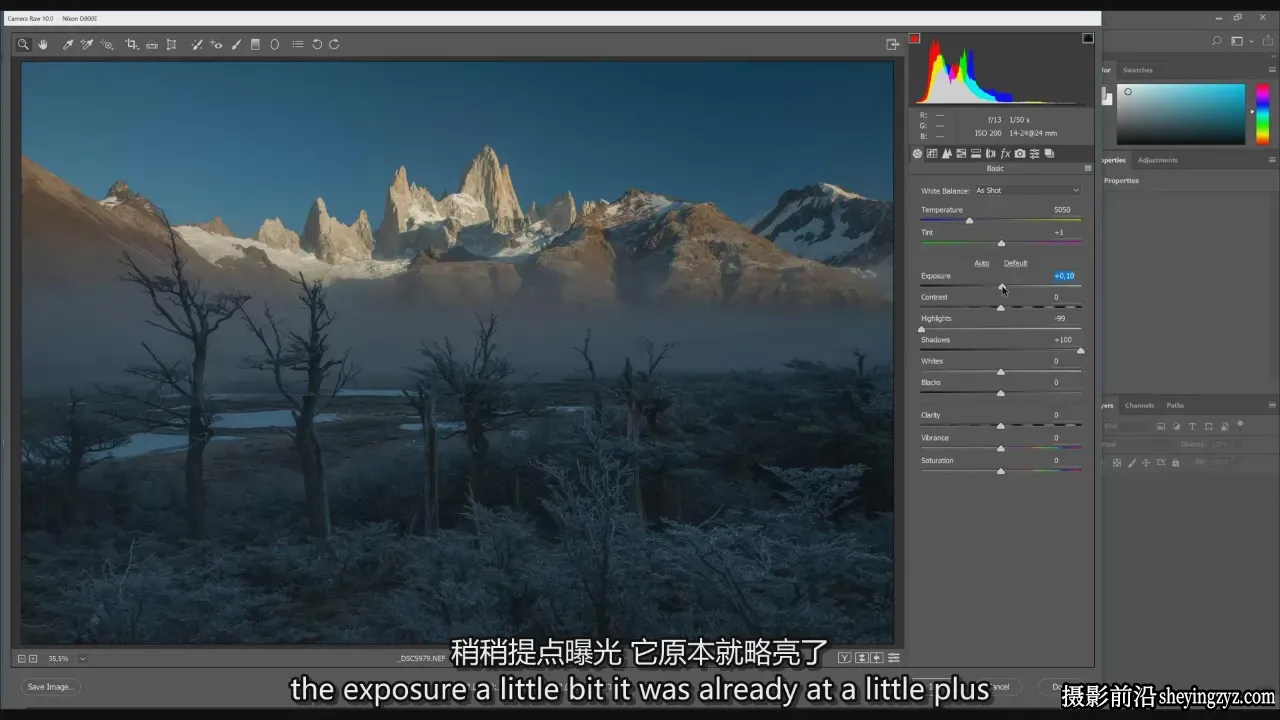This screenshot has height=720, width=1280.
Task: Toggle highlight clipping warning on histogram
Action: tap(1088, 38)
